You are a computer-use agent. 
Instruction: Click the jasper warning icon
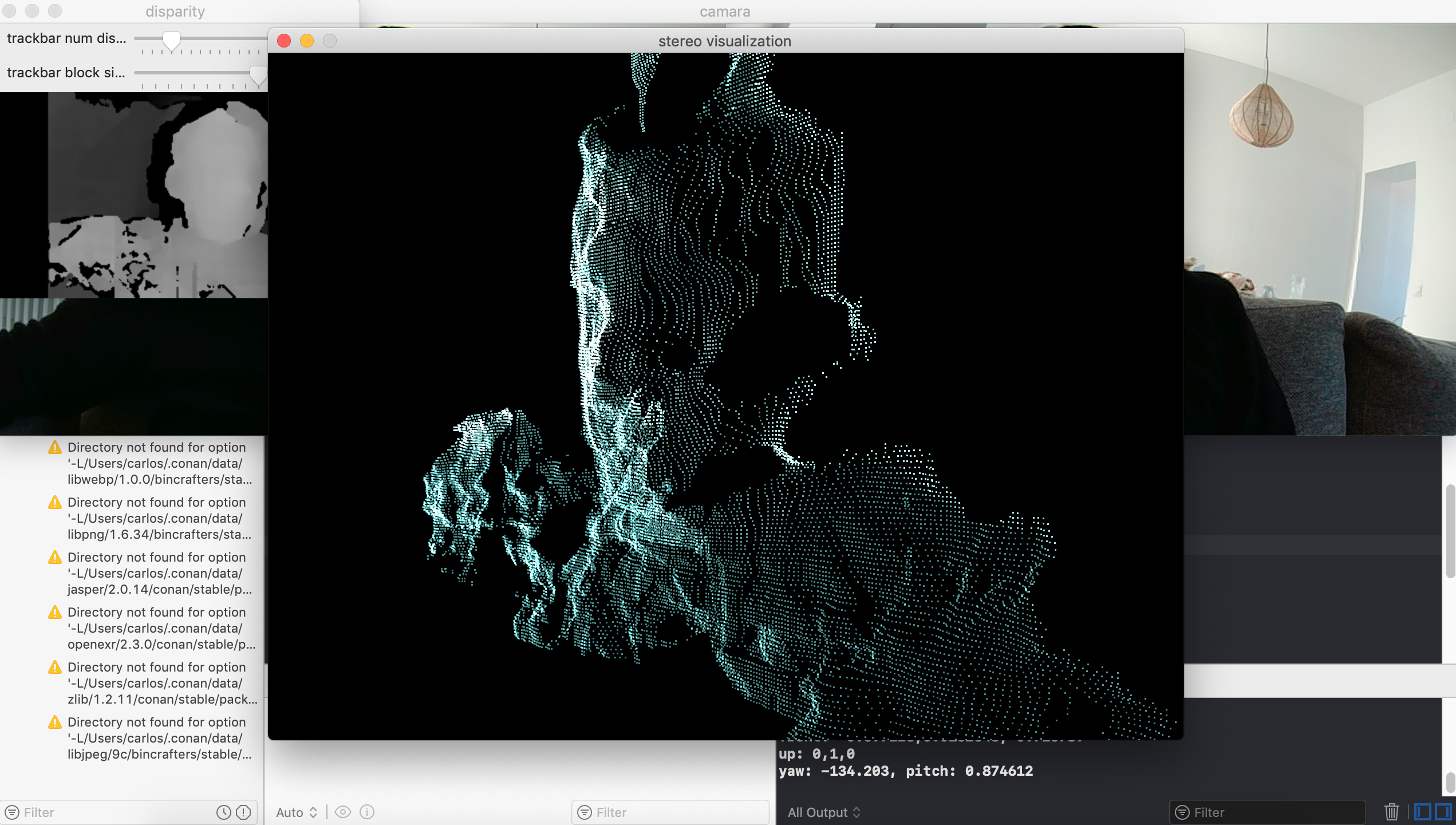[x=55, y=558]
